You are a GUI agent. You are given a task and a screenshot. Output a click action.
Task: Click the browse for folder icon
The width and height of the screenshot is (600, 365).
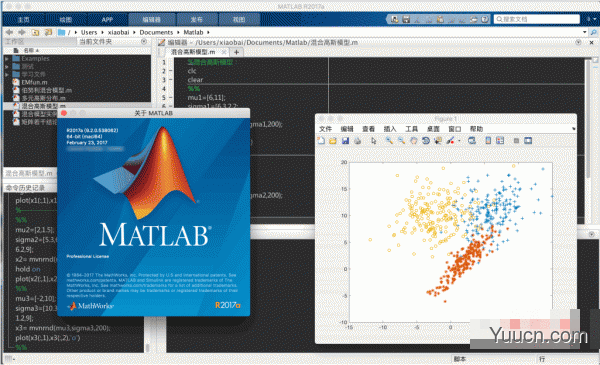point(48,33)
